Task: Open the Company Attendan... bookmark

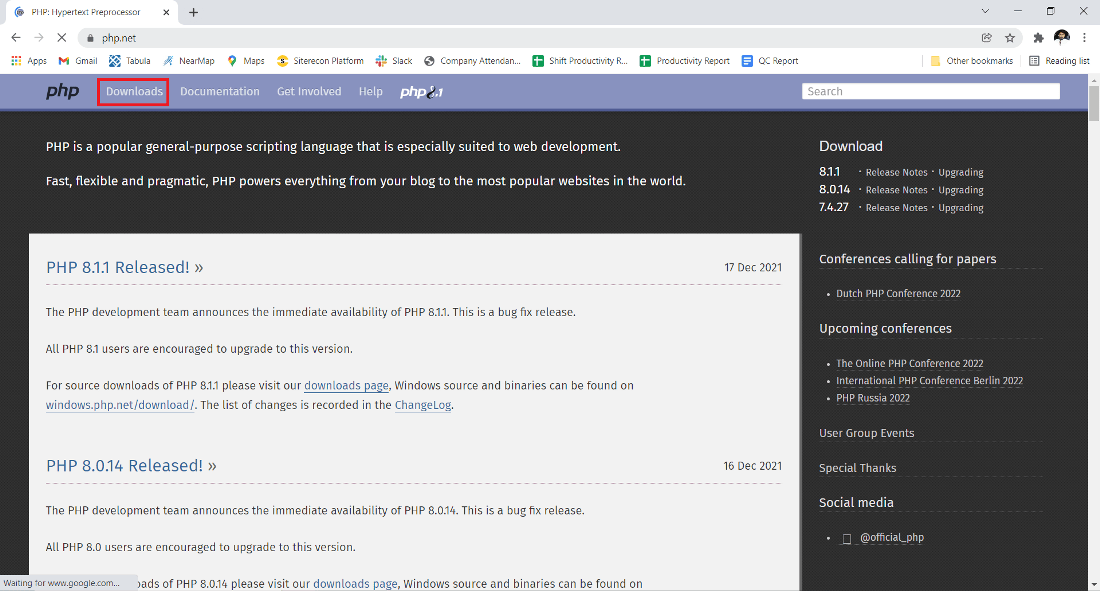Action: click(473, 61)
